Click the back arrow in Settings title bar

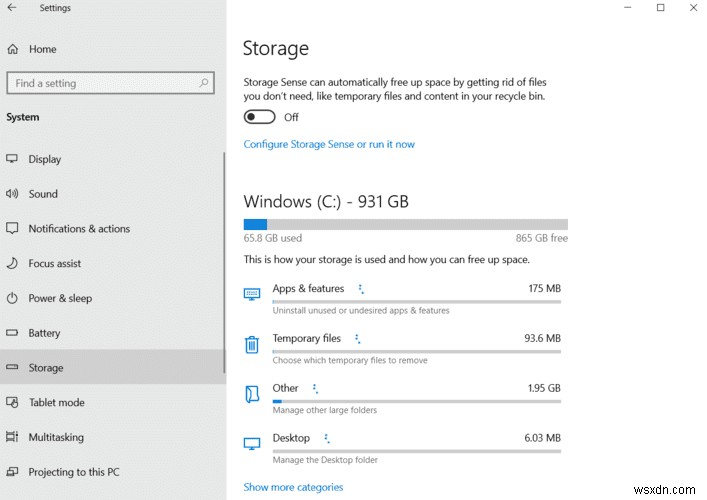coord(12,7)
